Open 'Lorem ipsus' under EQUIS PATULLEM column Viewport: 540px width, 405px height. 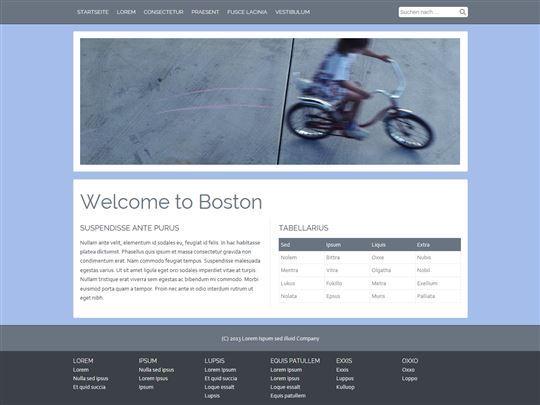(285, 378)
